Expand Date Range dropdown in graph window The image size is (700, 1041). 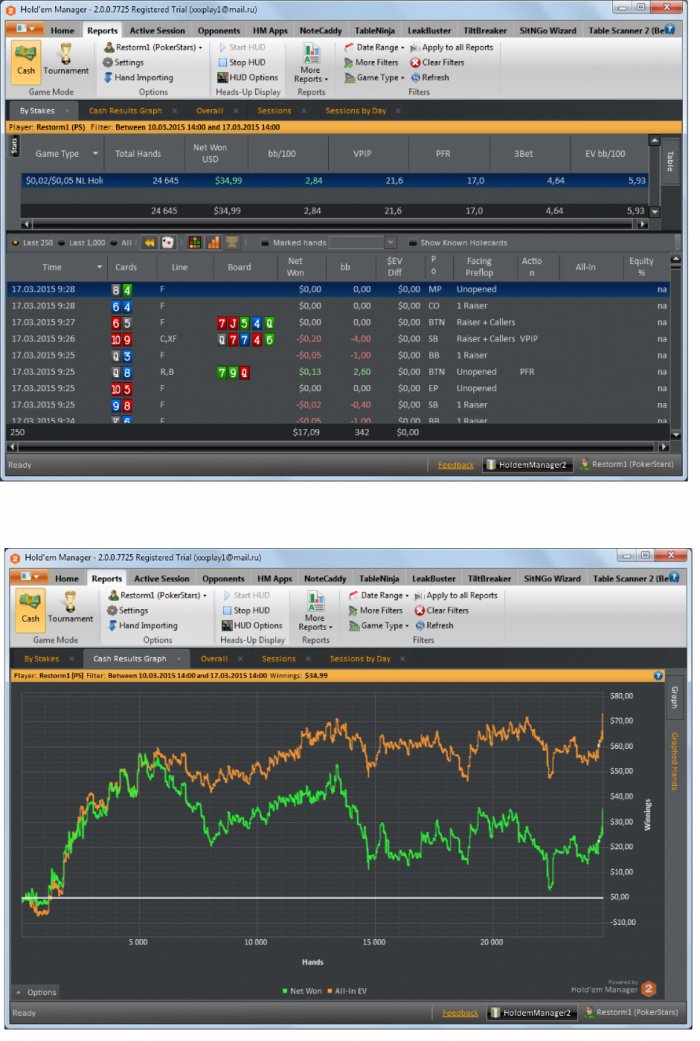click(x=379, y=596)
